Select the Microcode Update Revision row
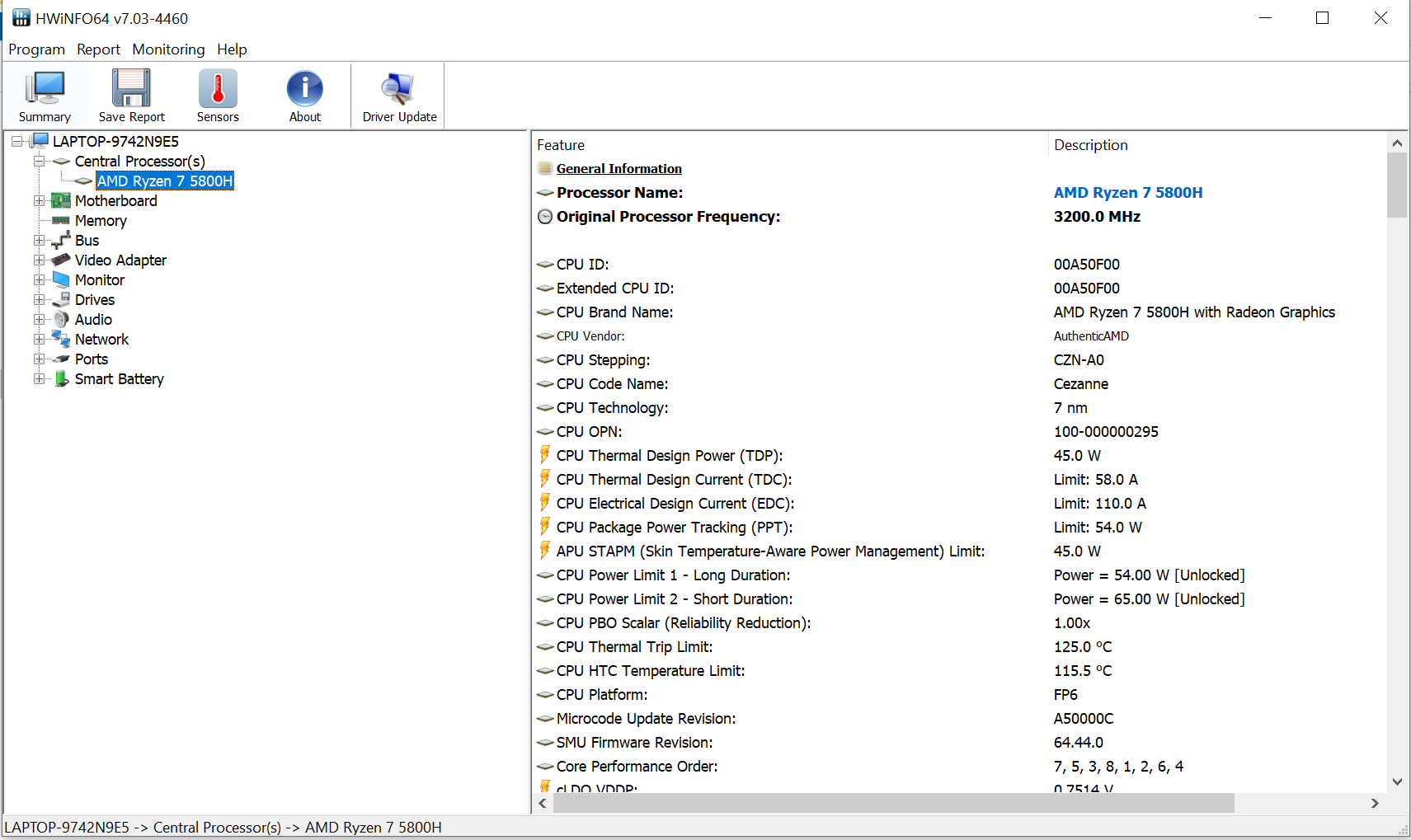The height and width of the screenshot is (840, 1411). [959, 719]
